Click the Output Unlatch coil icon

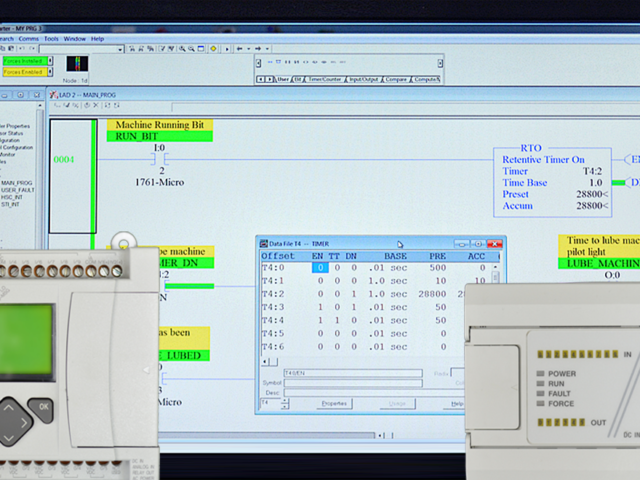[x=324, y=62]
